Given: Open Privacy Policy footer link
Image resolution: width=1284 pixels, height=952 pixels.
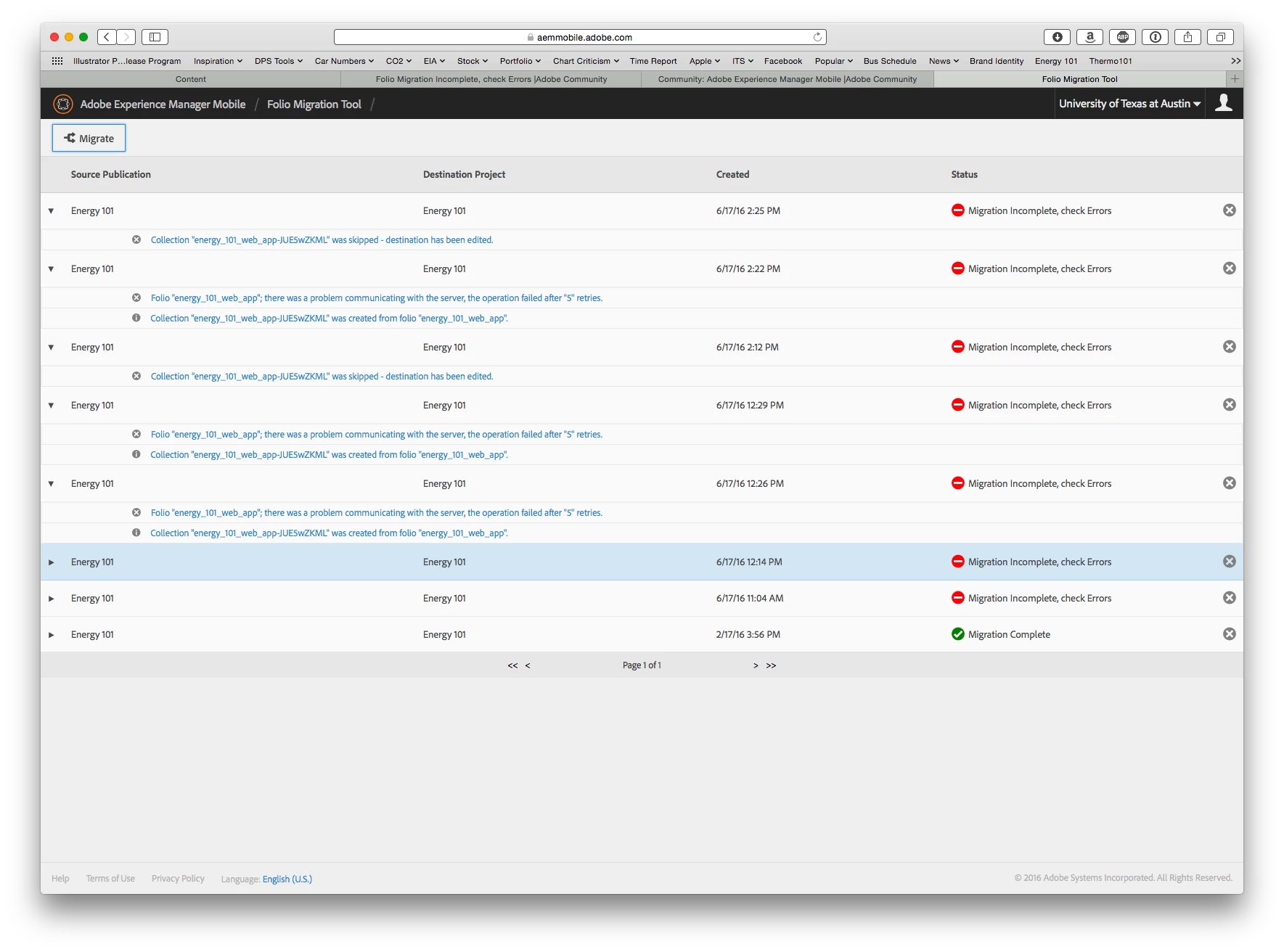Looking at the screenshot, I should pos(178,879).
